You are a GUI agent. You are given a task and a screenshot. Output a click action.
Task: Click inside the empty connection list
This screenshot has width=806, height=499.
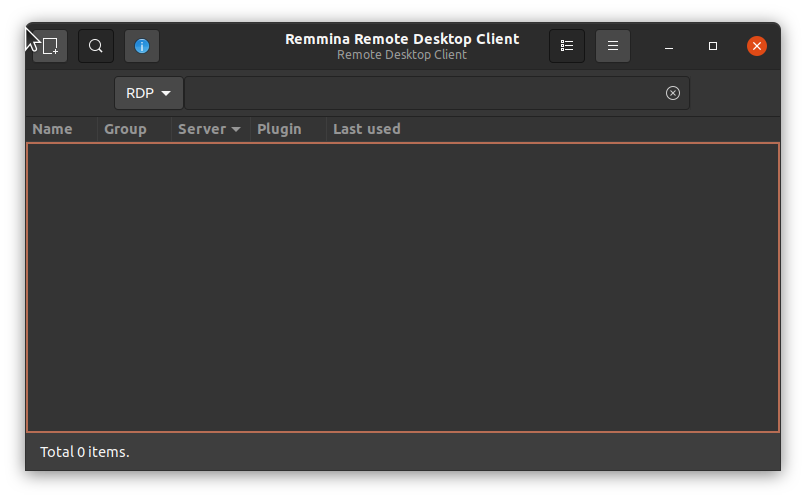click(x=402, y=287)
